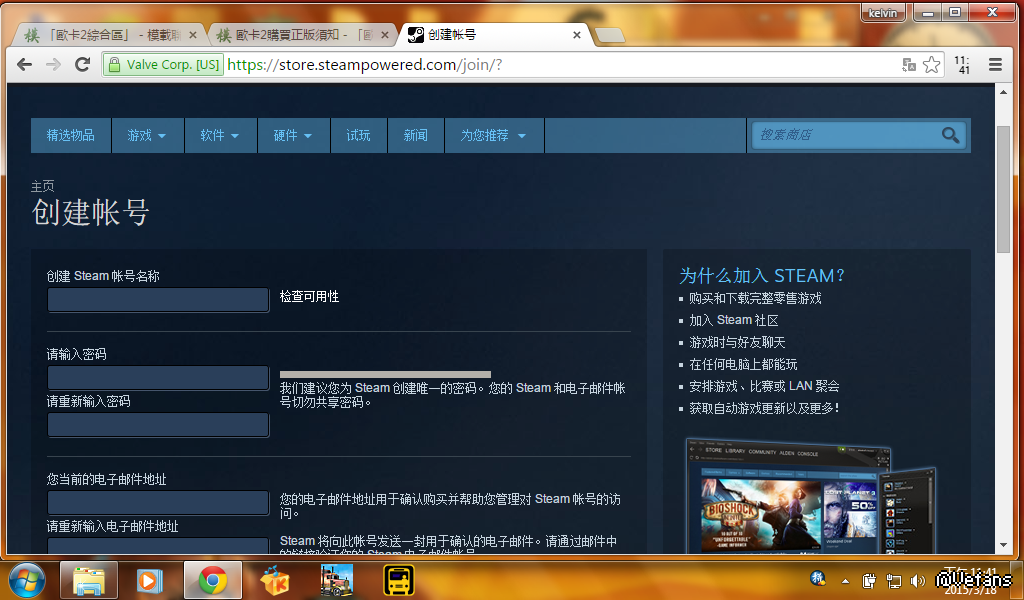Viewport: 1024px width, 600px height.
Task: Bookmark this page with the star icon
Action: (932, 65)
